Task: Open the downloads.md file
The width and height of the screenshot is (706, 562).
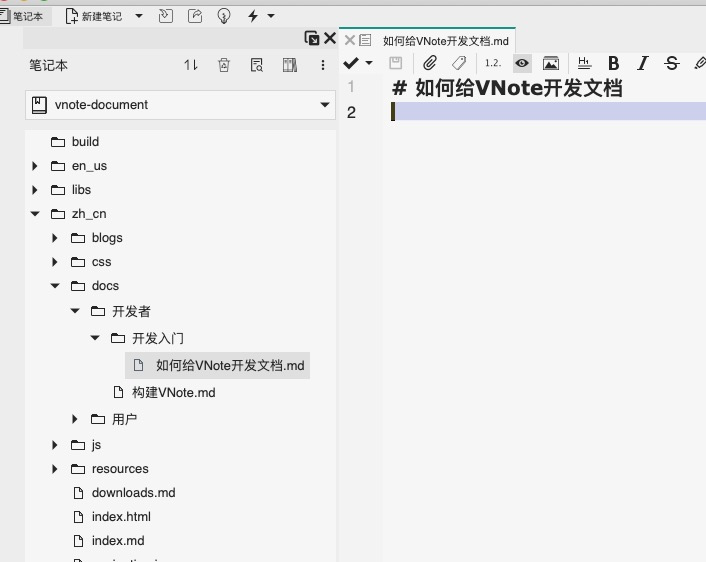Action: 133,493
